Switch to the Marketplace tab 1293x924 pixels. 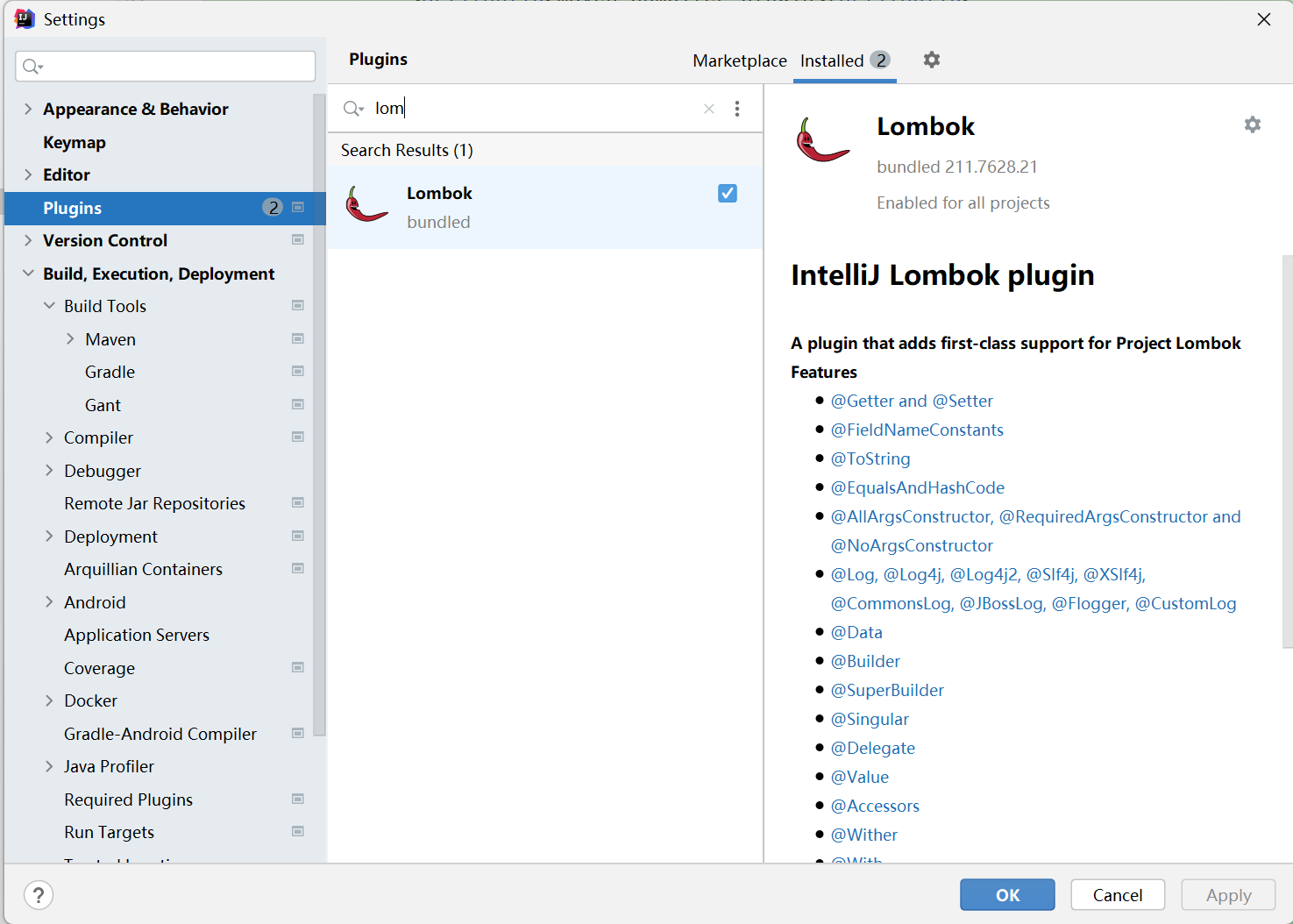(x=740, y=60)
